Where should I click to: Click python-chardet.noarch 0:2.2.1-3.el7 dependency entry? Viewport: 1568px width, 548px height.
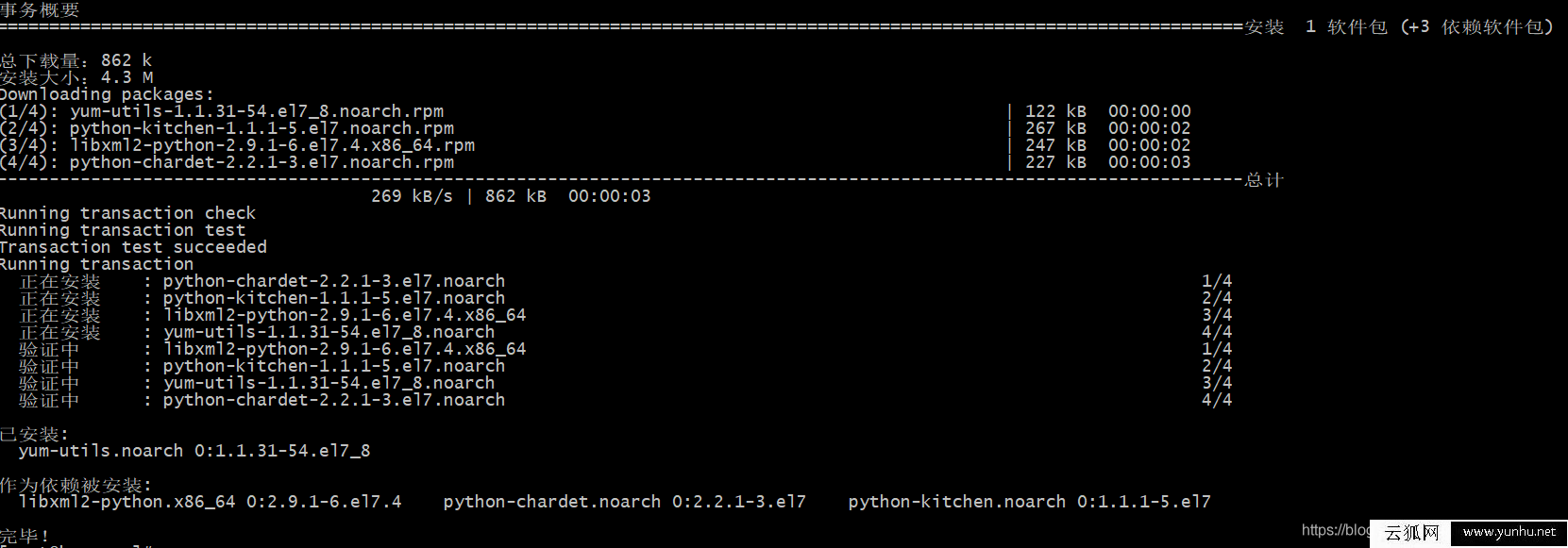[x=625, y=503]
